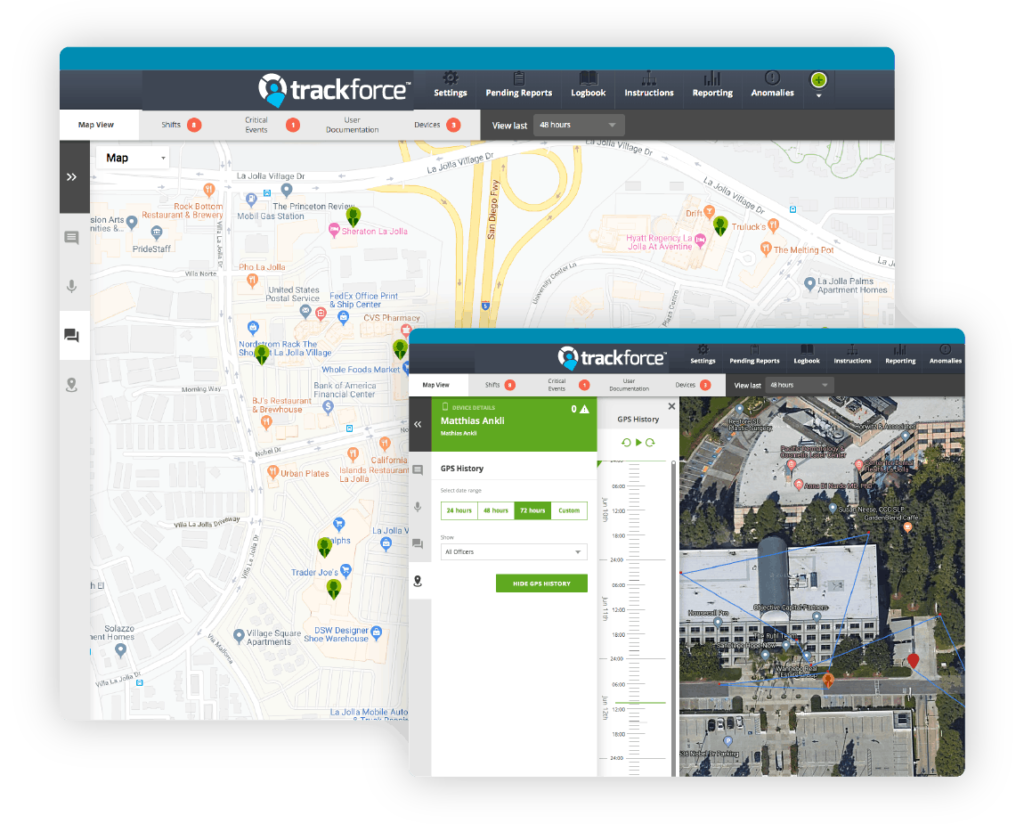Click the Hide GPS History button
This screenshot has height=824, width=1024.
tap(540, 583)
